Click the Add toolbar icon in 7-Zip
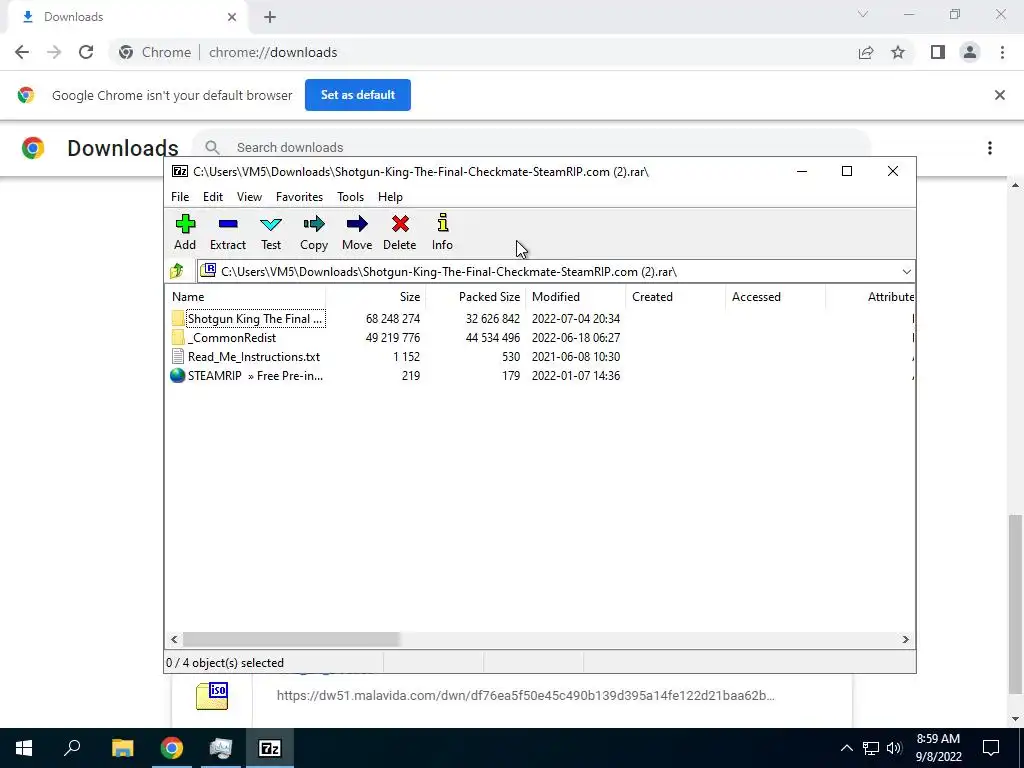 pos(185,232)
